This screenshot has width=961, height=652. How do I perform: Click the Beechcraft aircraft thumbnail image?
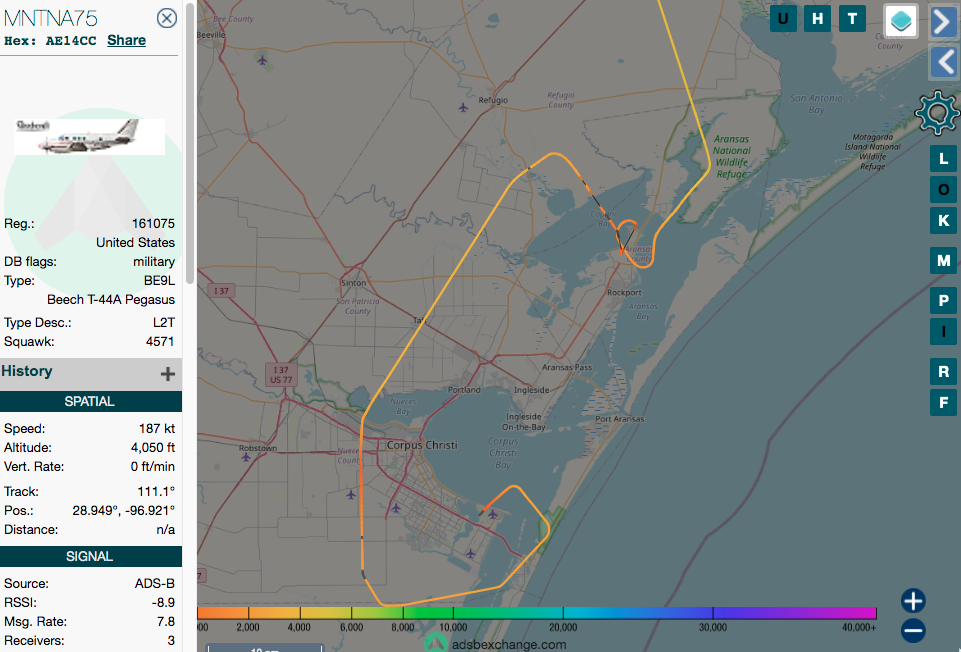[89, 137]
